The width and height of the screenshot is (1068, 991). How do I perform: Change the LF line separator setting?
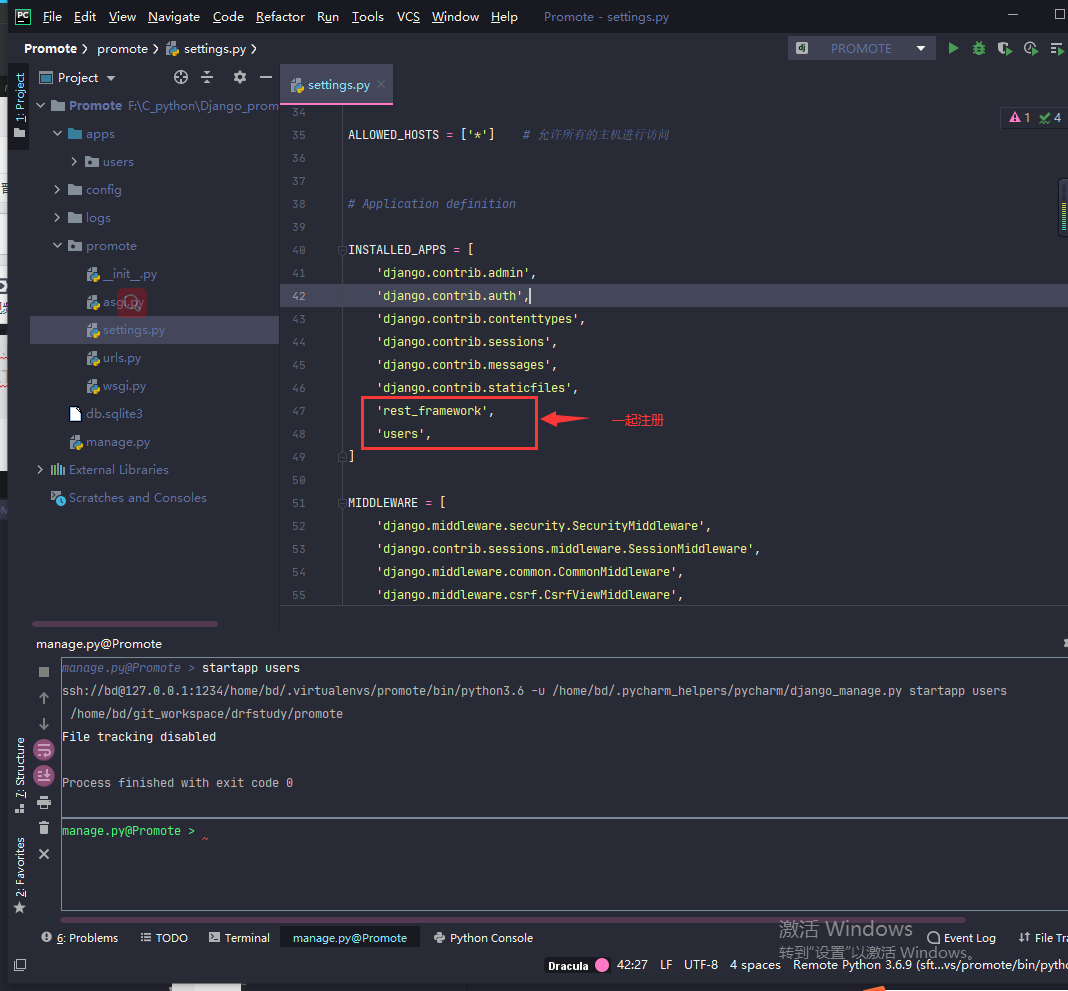666,965
